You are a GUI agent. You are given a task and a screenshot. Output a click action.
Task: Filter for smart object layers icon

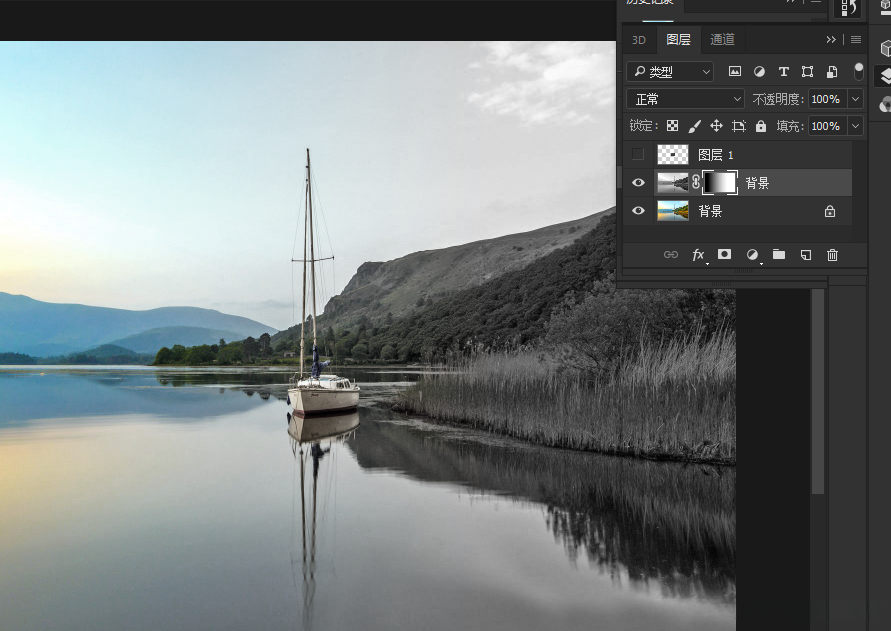pyautogui.click(x=832, y=72)
